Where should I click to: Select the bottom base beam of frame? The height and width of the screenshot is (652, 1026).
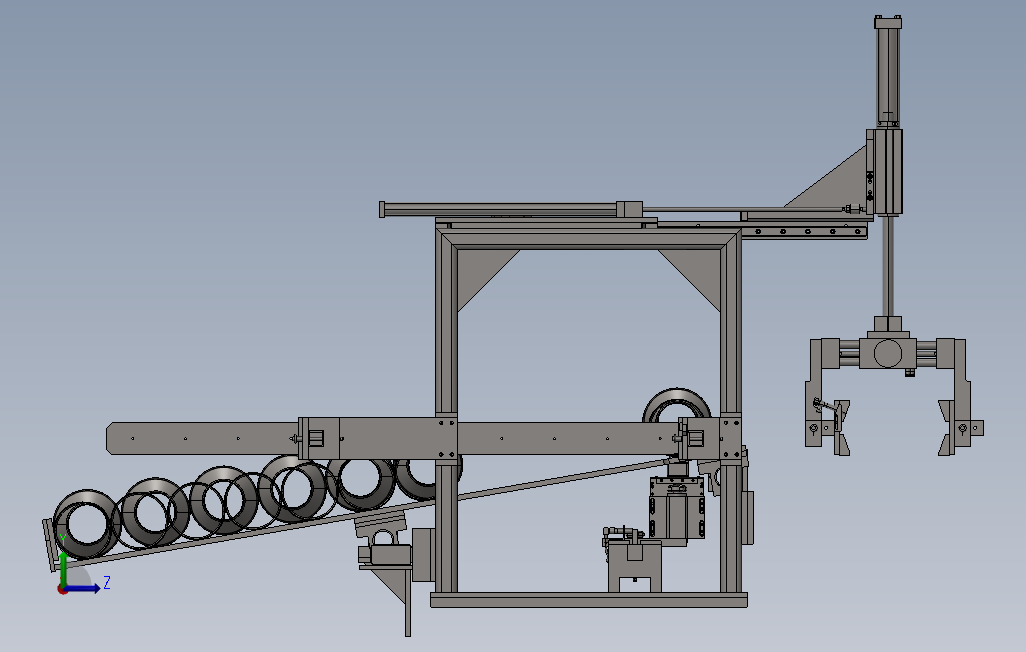tap(588, 600)
